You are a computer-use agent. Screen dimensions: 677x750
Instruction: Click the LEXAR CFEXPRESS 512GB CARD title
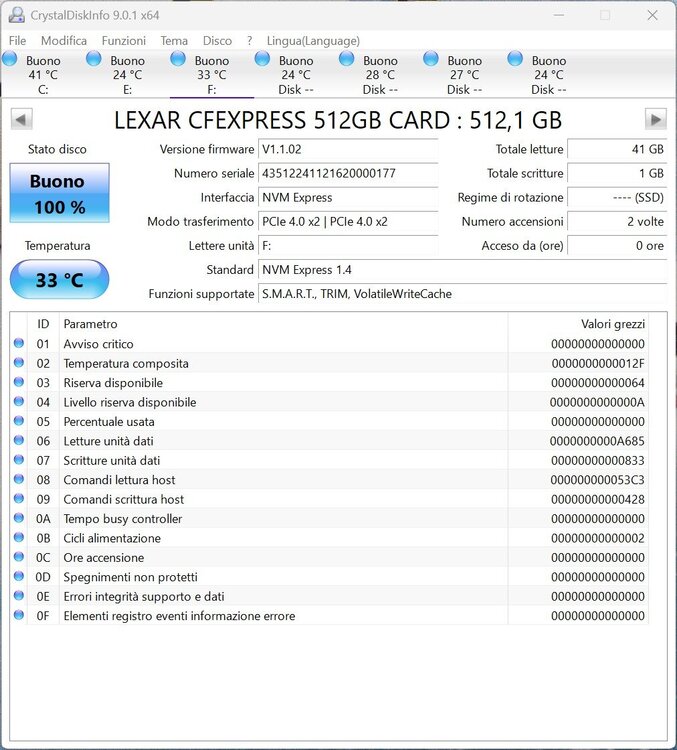point(338,120)
